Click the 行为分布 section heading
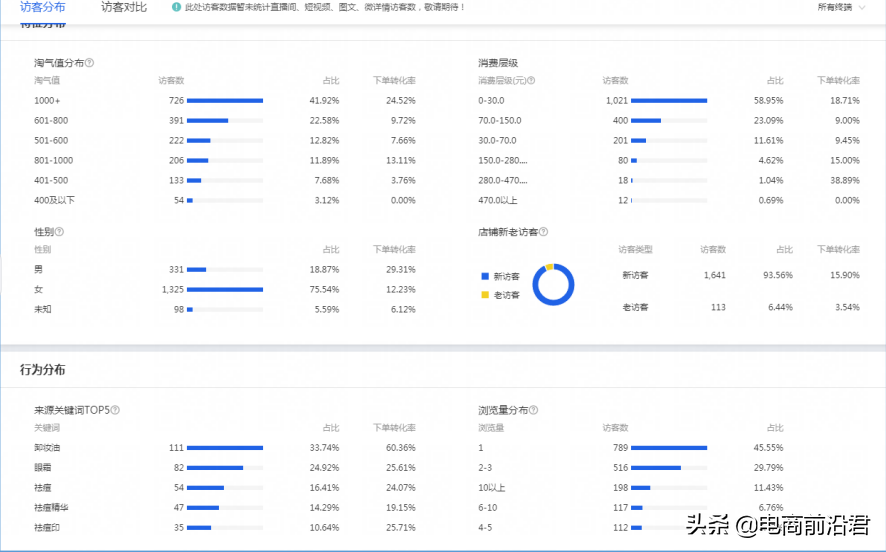This screenshot has width=886, height=552. (x=42, y=370)
